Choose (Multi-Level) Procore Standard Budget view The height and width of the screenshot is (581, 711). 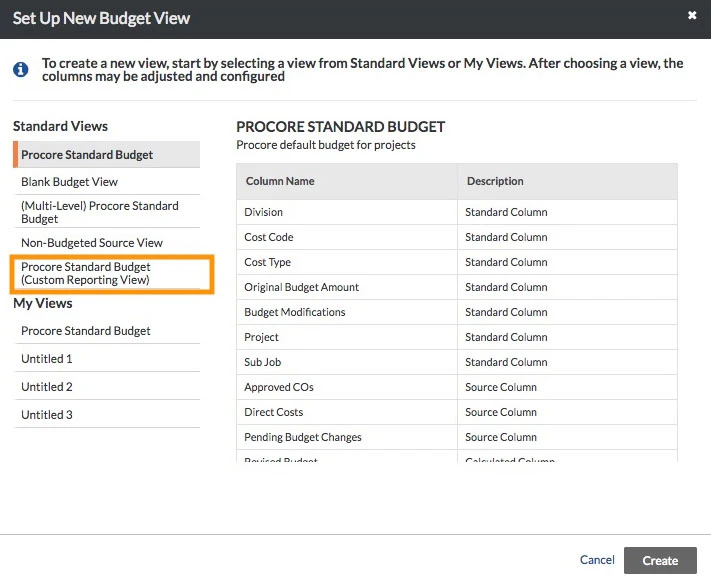coord(107,212)
